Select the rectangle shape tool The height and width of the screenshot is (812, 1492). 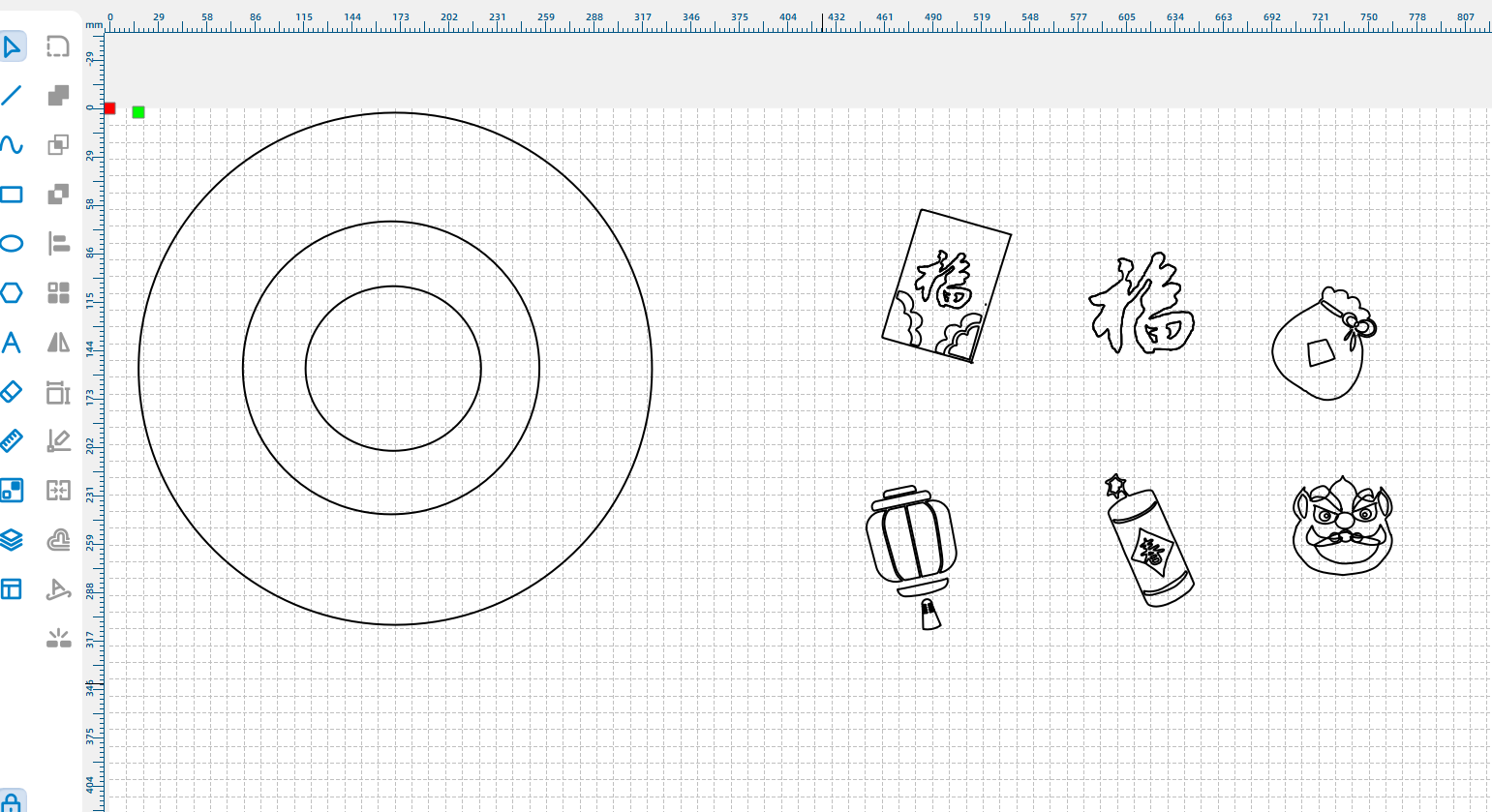12,195
